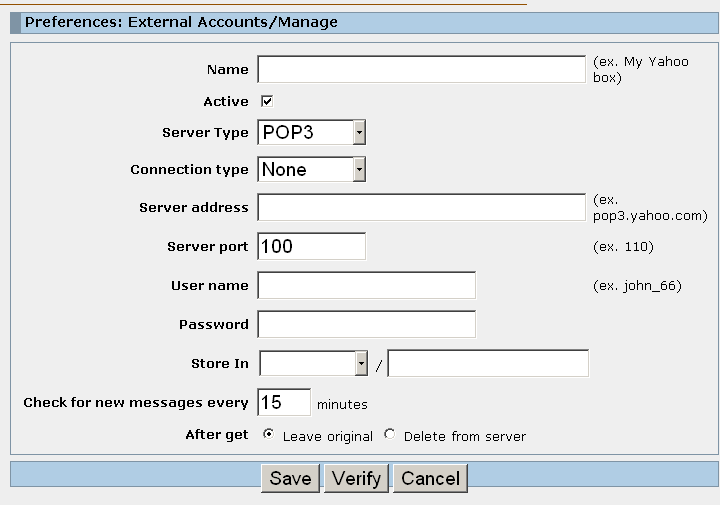Save the external account settings
The width and height of the screenshot is (720, 505).
pyautogui.click(x=290, y=478)
